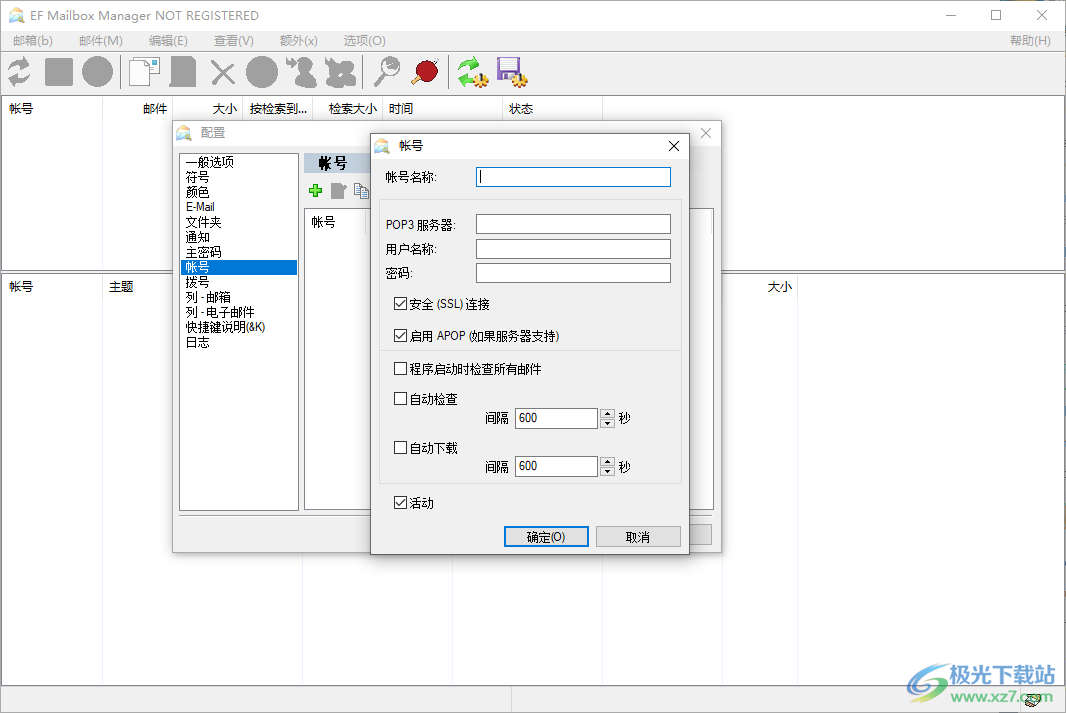Enable the 自动检查 checkbox
This screenshot has height=713, width=1066.
coord(400,399)
